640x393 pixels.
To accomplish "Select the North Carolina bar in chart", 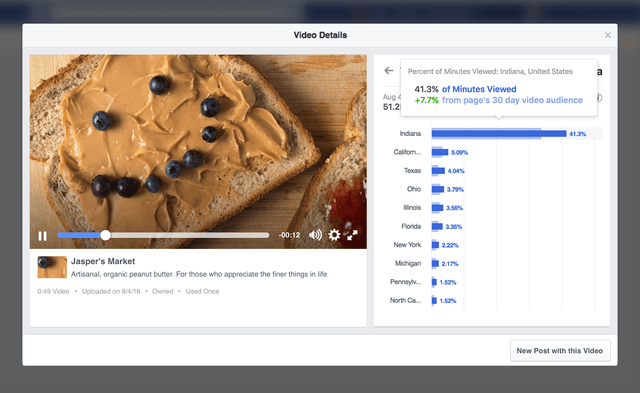I will click(x=434, y=300).
